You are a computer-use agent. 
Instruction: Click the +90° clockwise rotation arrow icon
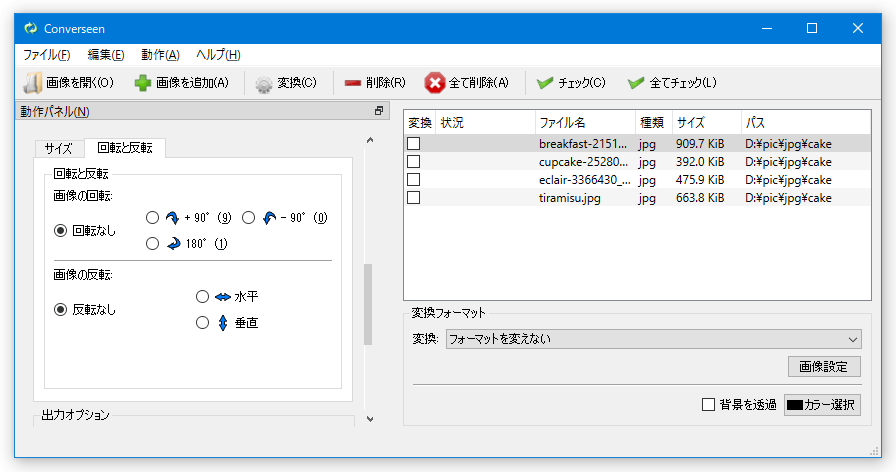point(172,218)
